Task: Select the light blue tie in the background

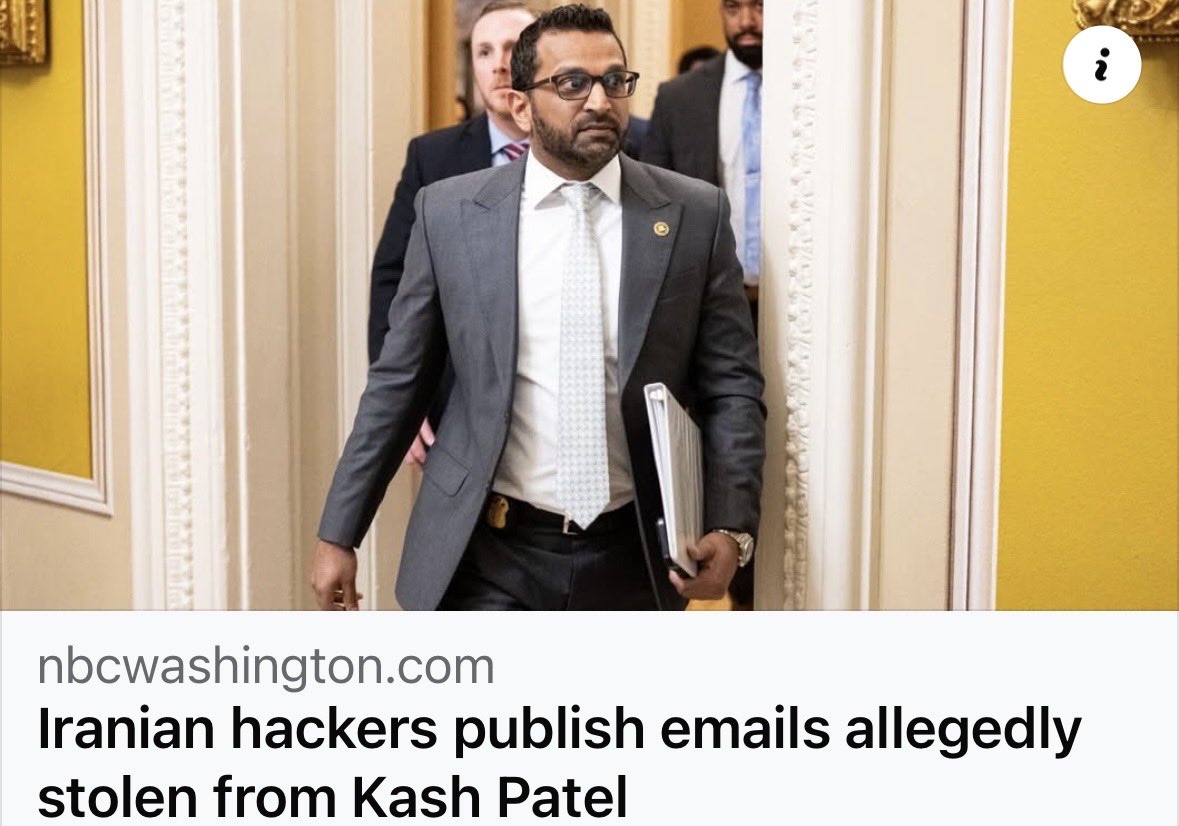Action: click(750, 173)
